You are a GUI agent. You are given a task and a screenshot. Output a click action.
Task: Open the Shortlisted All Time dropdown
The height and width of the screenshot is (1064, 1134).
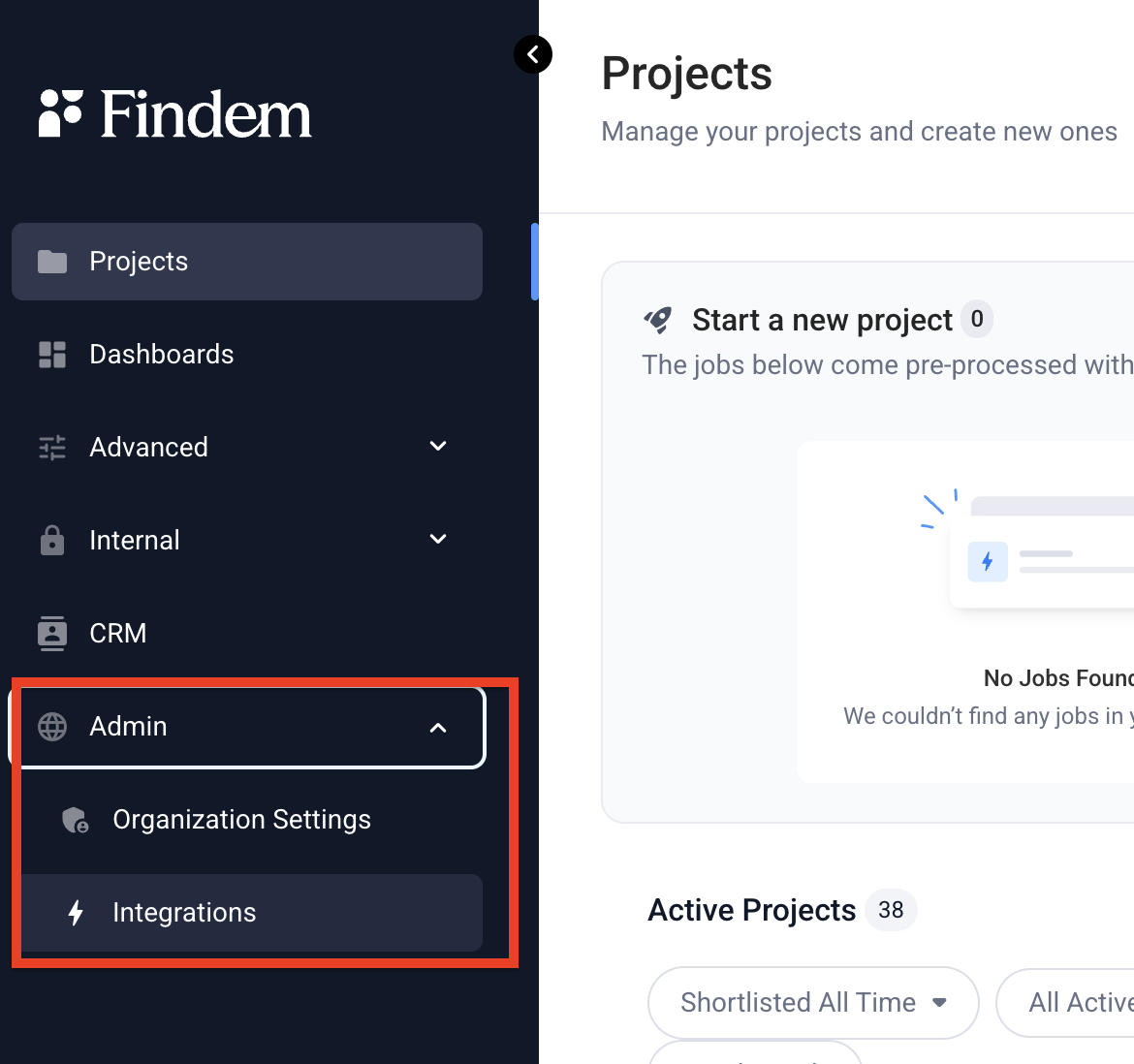coord(813,1003)
